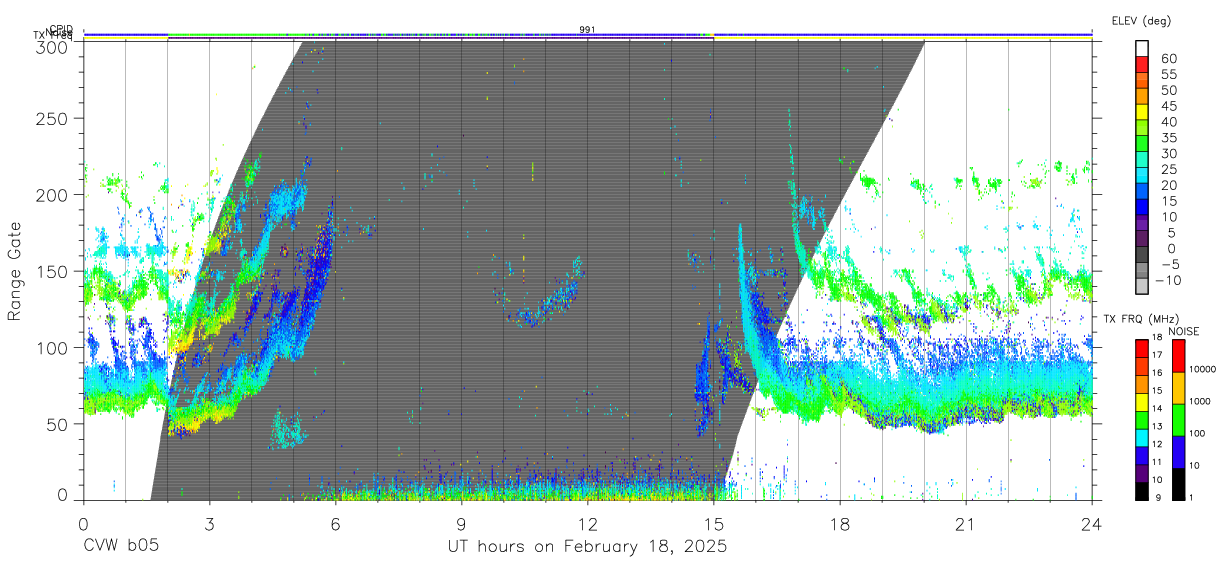Click the "250" tick on the Range Gate axis

pyautogui.click(x=52, y=119)
